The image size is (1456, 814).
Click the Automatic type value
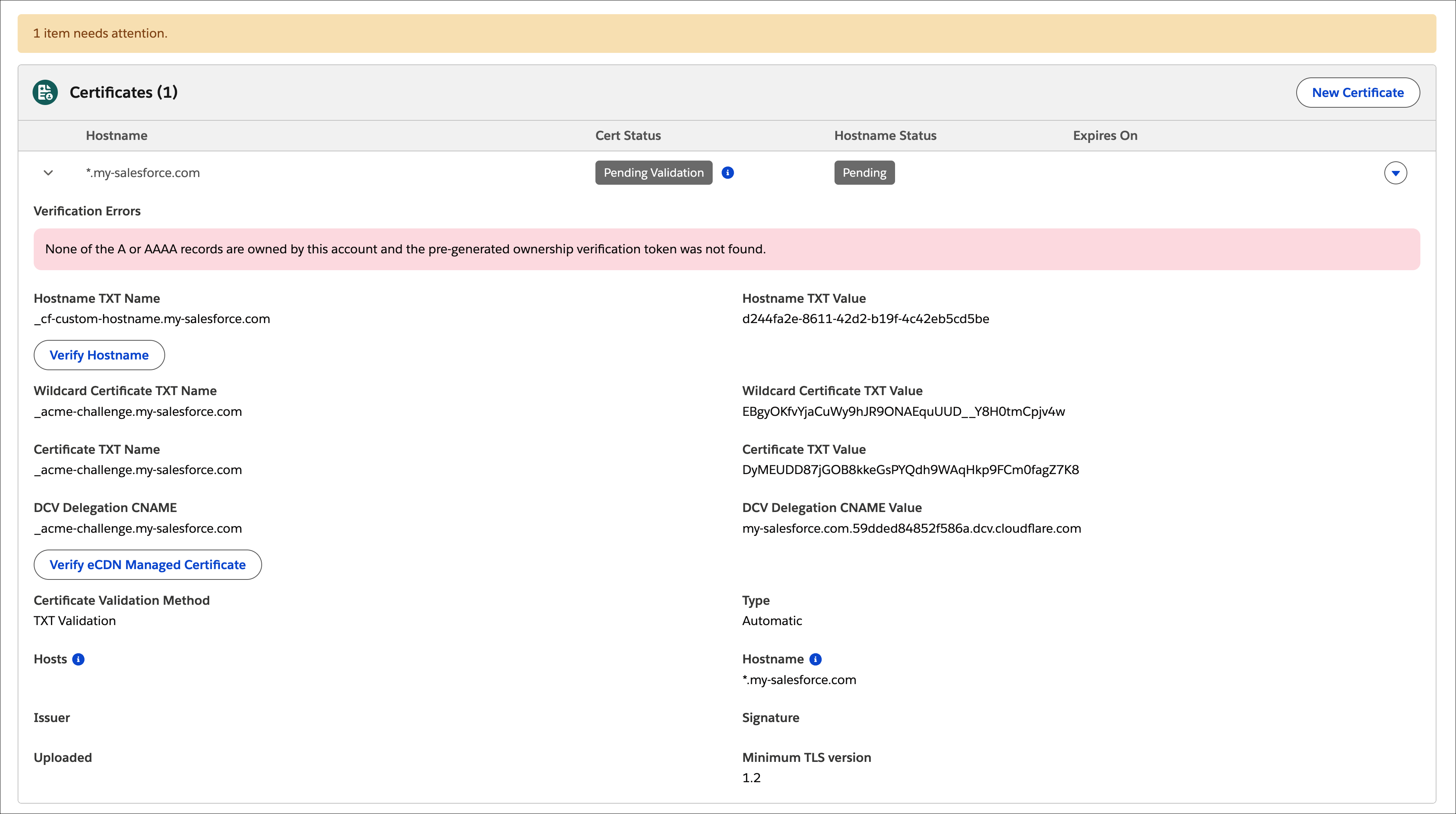[x=772, y=621]
